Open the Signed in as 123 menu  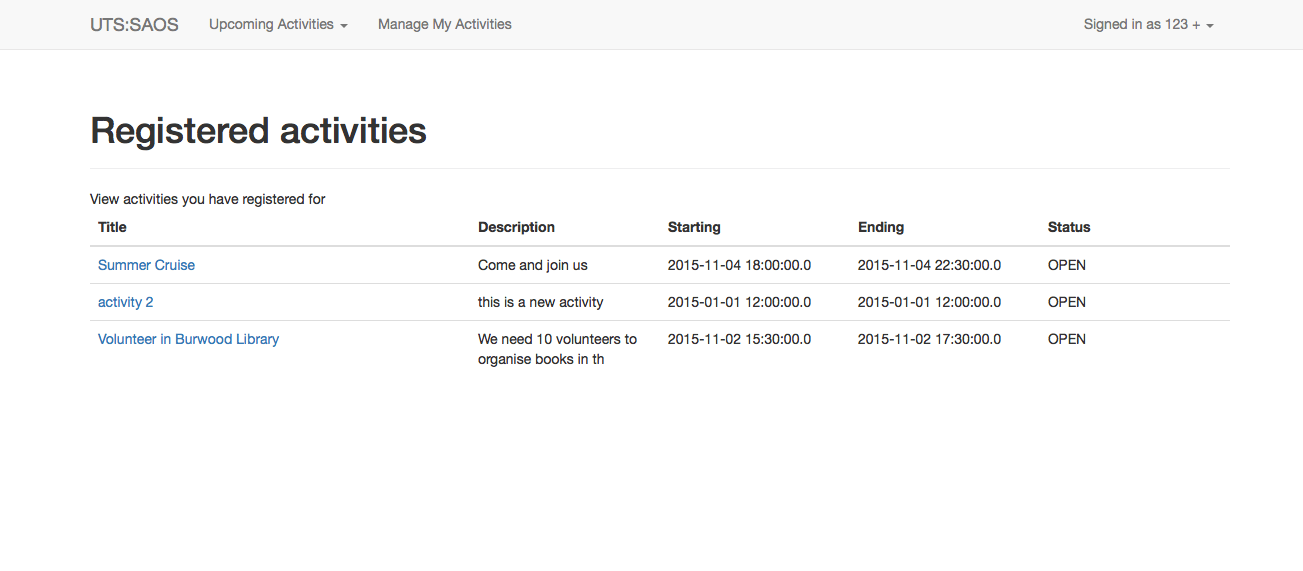1148,25
